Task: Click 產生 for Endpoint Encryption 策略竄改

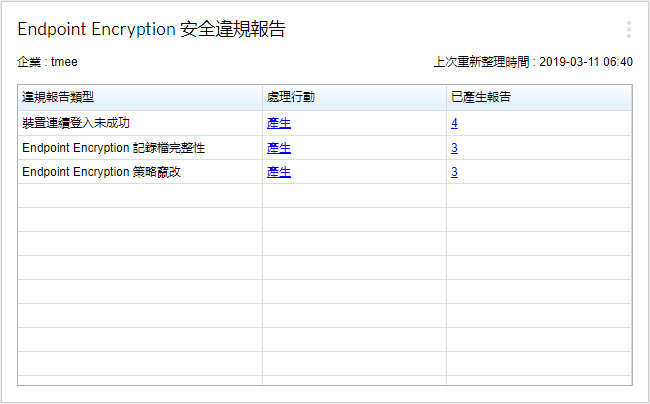Action: 279,171
